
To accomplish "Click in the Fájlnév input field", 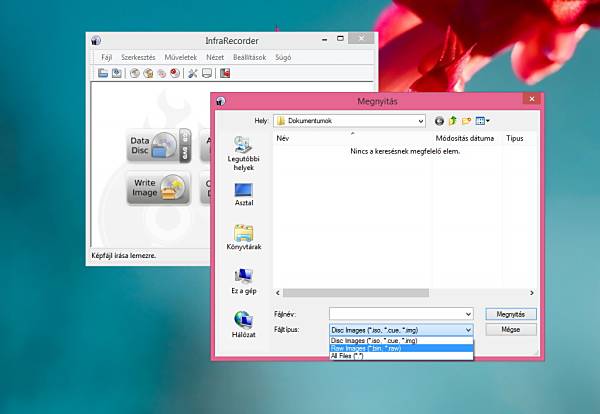I will pos(396,314).
